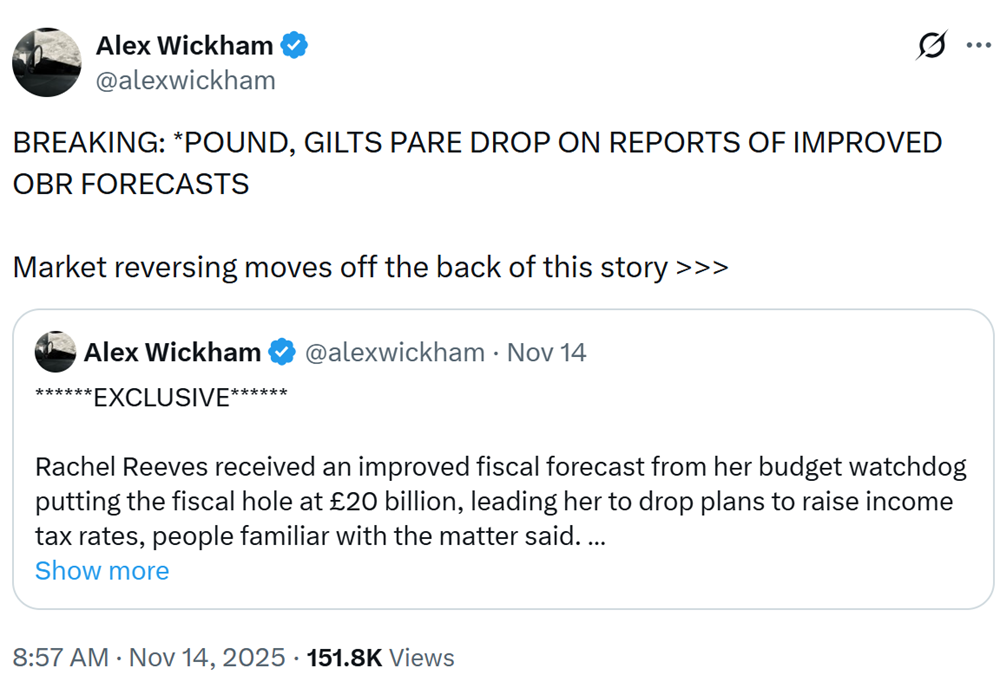The height and width of the screenshot is (694, 1000).
Task: Open Alex Wickham display name link
Action: click(x=184, y=46)
